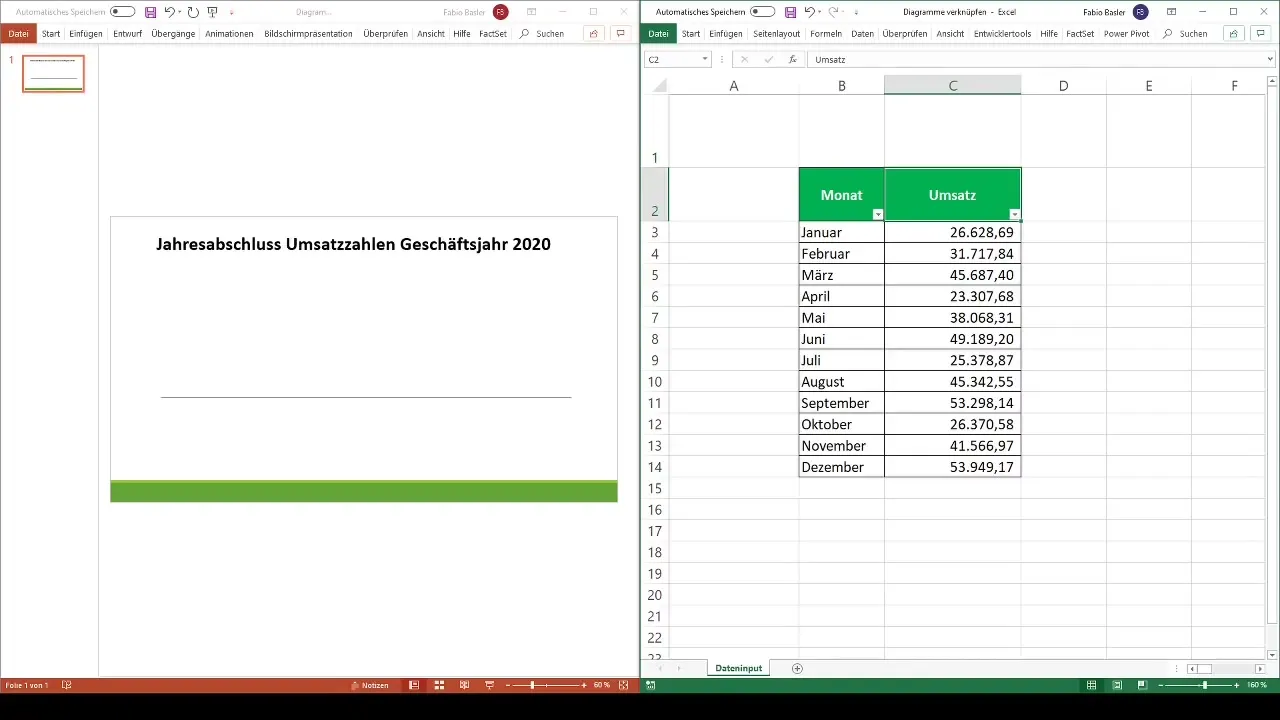Open Datei tab in Excel

pyautogui.click(x=658, y=33)
